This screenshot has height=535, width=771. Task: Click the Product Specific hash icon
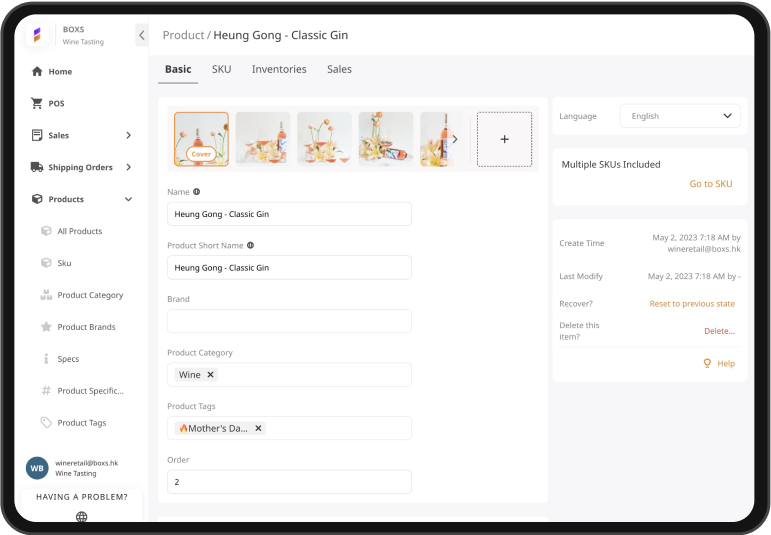pyautogui.click(x=46, y=391)
